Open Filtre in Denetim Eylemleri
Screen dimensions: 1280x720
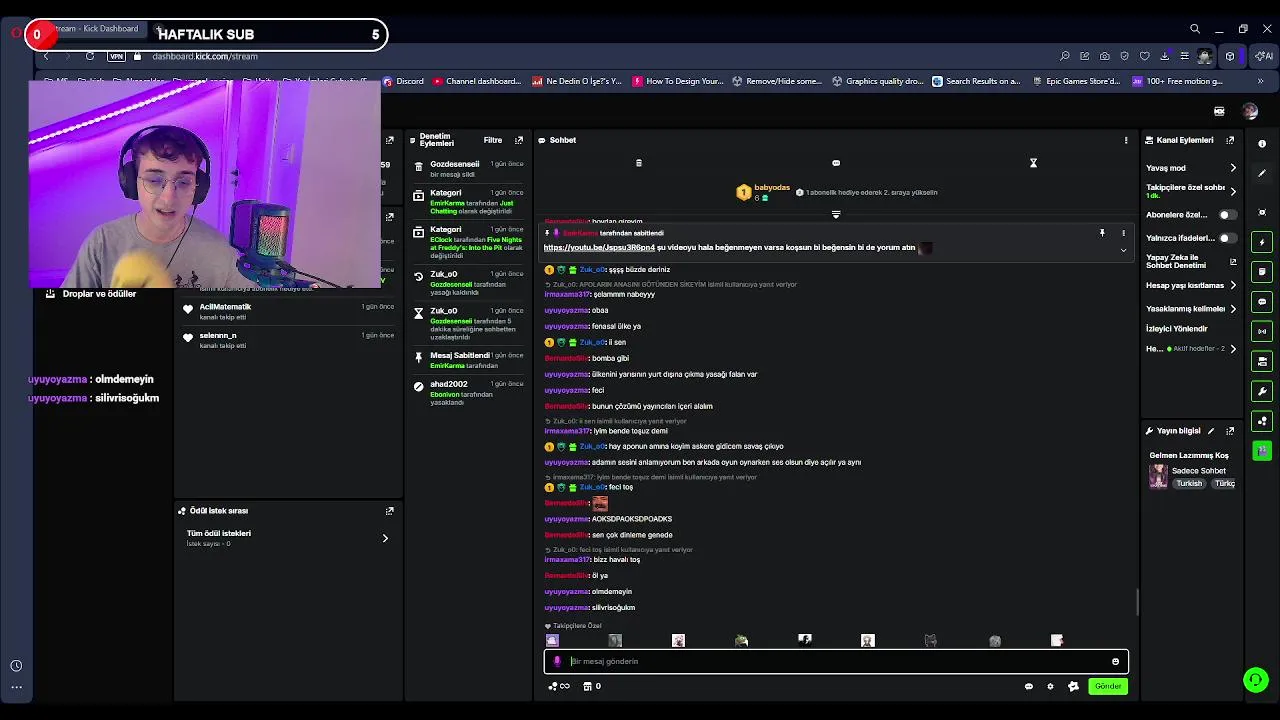(x=493, y=140)
